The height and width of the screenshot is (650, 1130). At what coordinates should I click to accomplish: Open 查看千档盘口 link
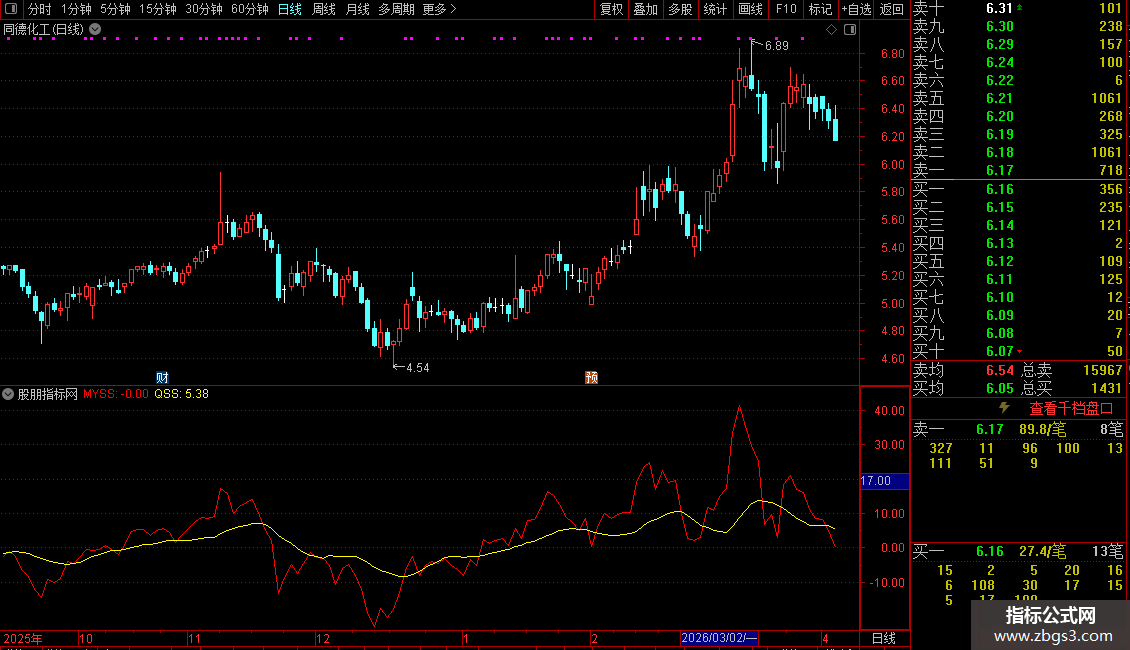point(1071,409)
